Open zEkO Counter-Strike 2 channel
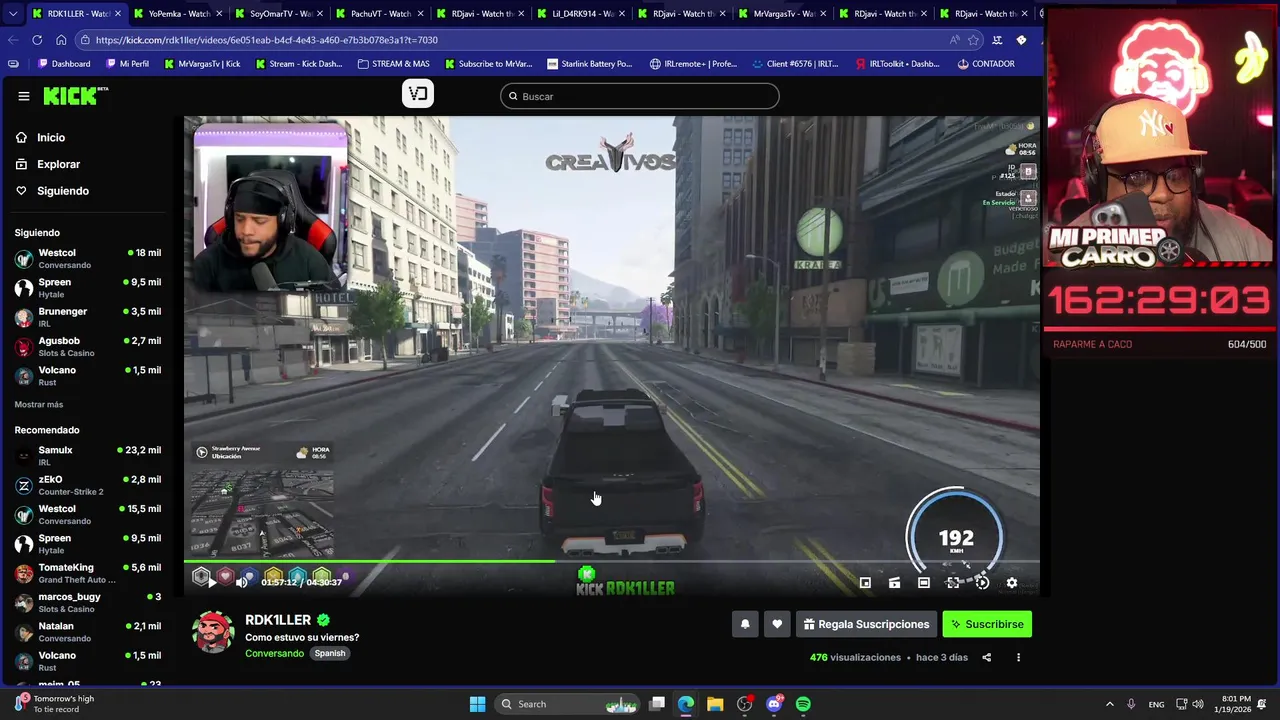 click(x=88, y=485)
